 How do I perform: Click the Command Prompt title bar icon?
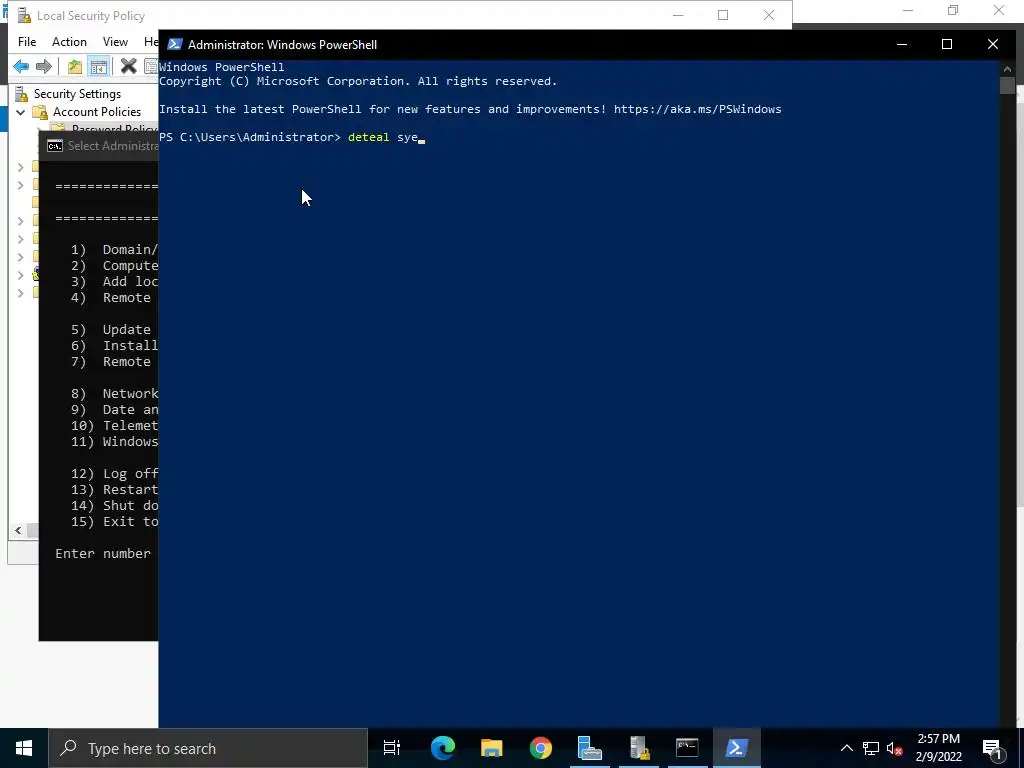(x=55, y=146)
